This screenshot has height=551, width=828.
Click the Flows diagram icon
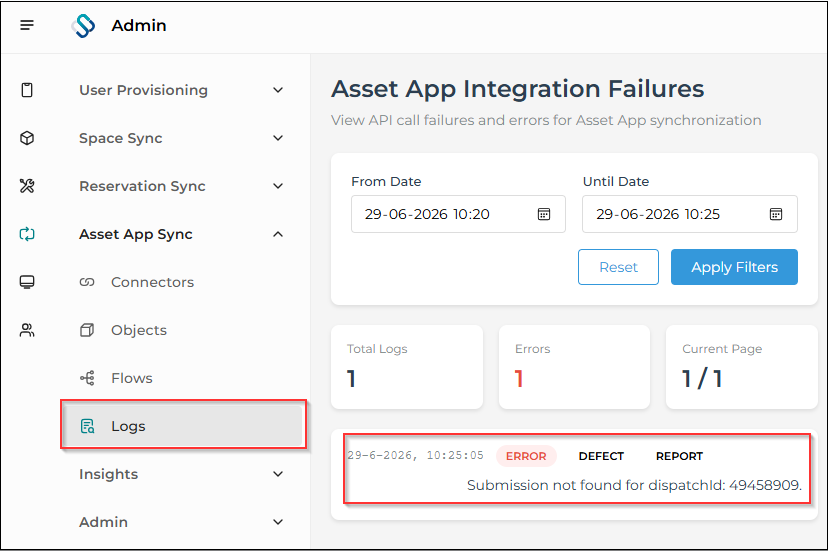[87, 378]
